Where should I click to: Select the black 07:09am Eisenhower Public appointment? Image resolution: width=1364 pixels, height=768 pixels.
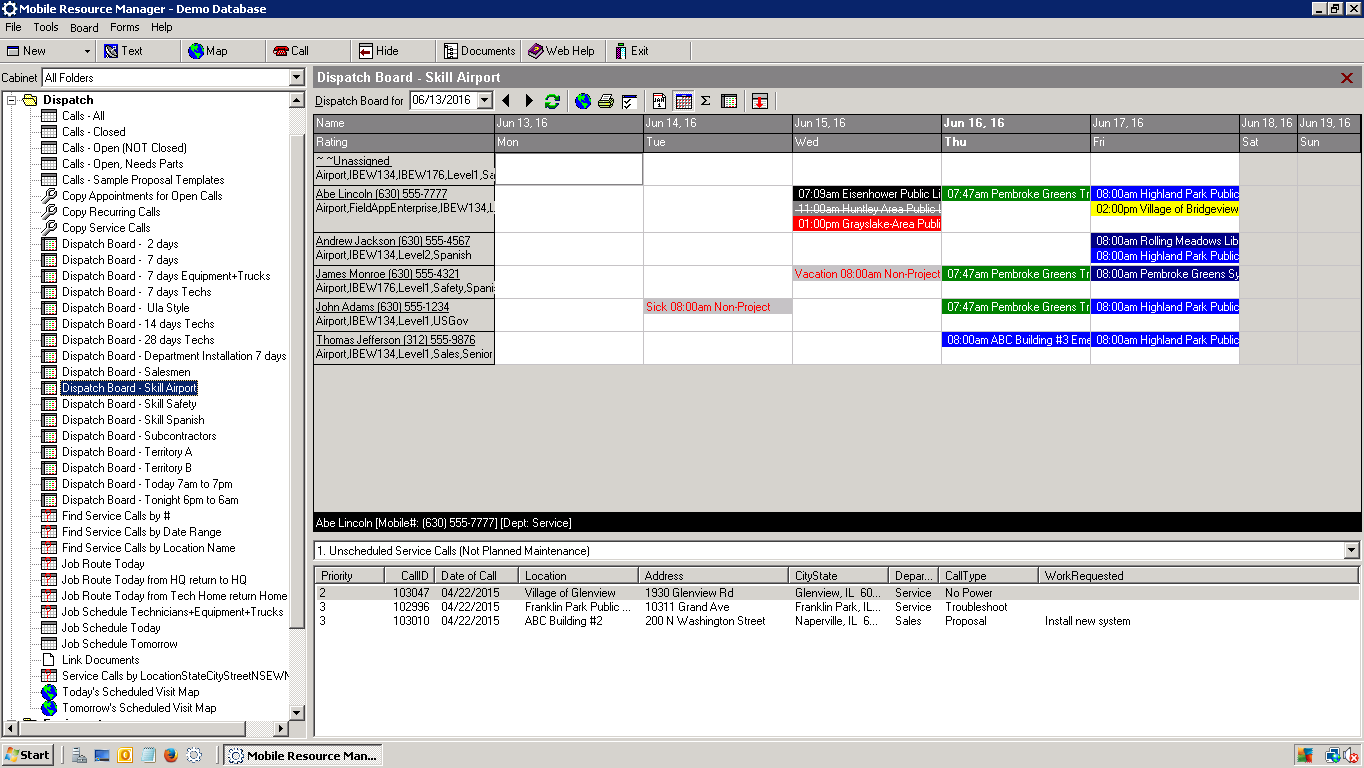click(867, 194)
